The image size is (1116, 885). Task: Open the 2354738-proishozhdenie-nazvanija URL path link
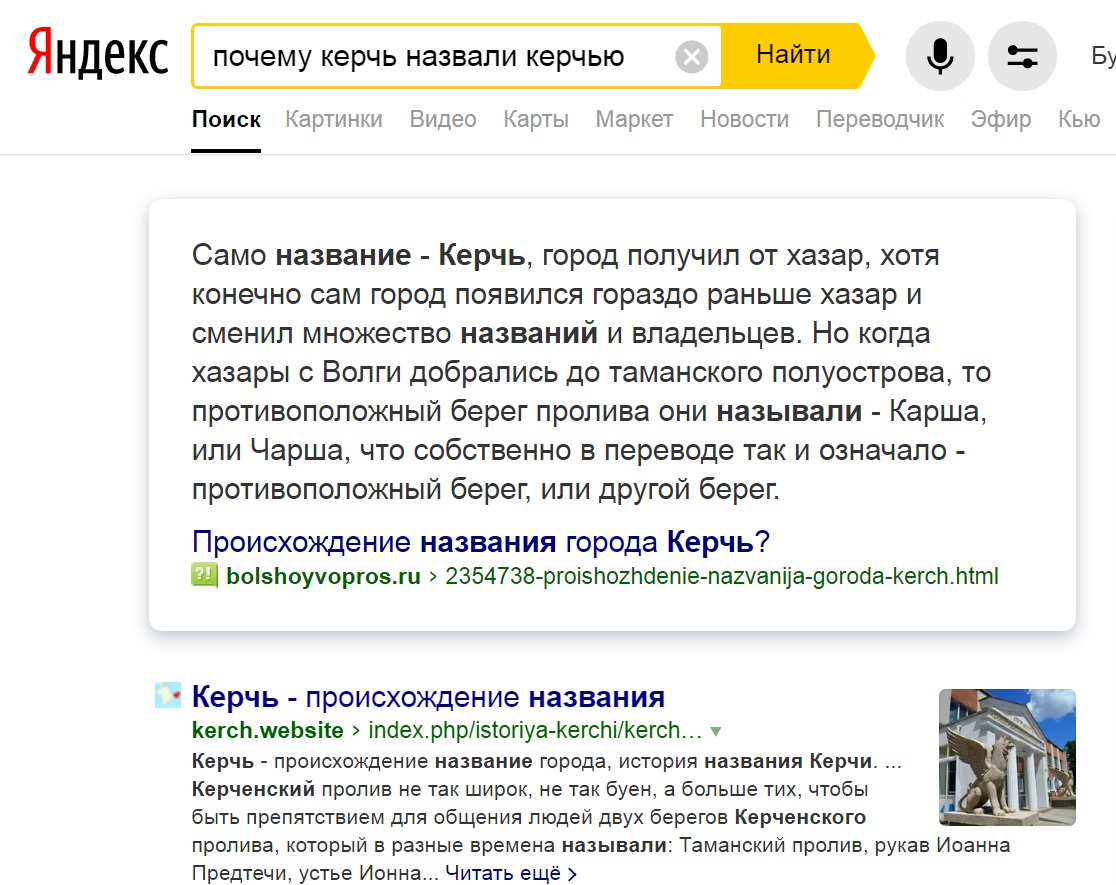click(722, 576)
